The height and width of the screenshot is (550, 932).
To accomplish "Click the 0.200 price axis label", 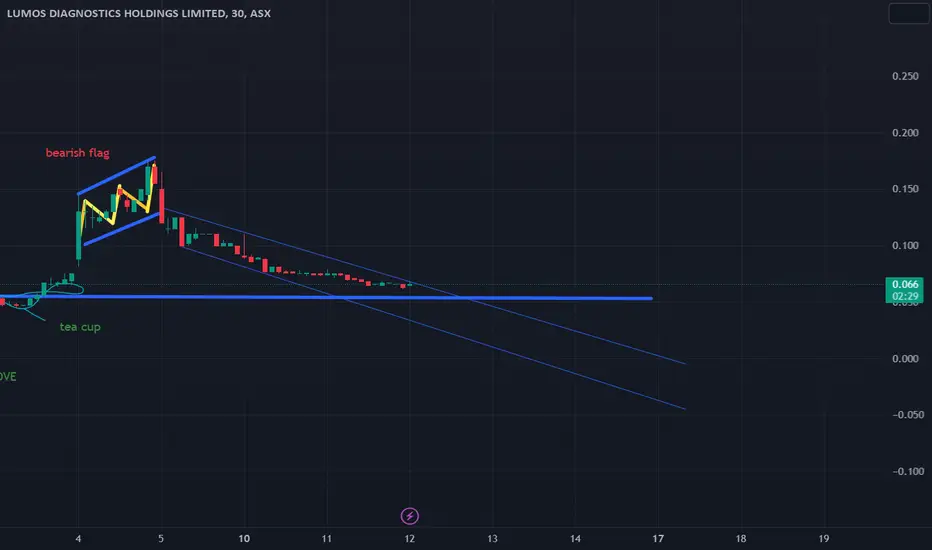I will tap(905, 133).
